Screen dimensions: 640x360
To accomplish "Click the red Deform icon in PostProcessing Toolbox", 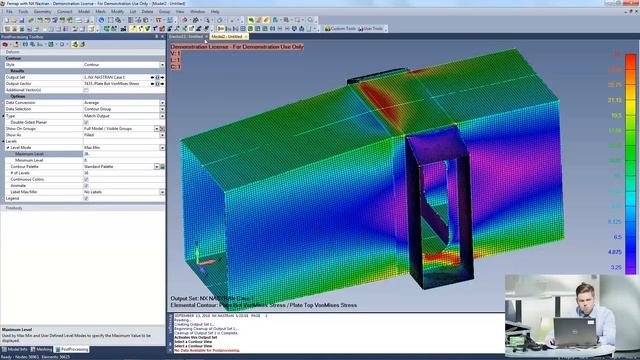I will click(x=5, y=44).
